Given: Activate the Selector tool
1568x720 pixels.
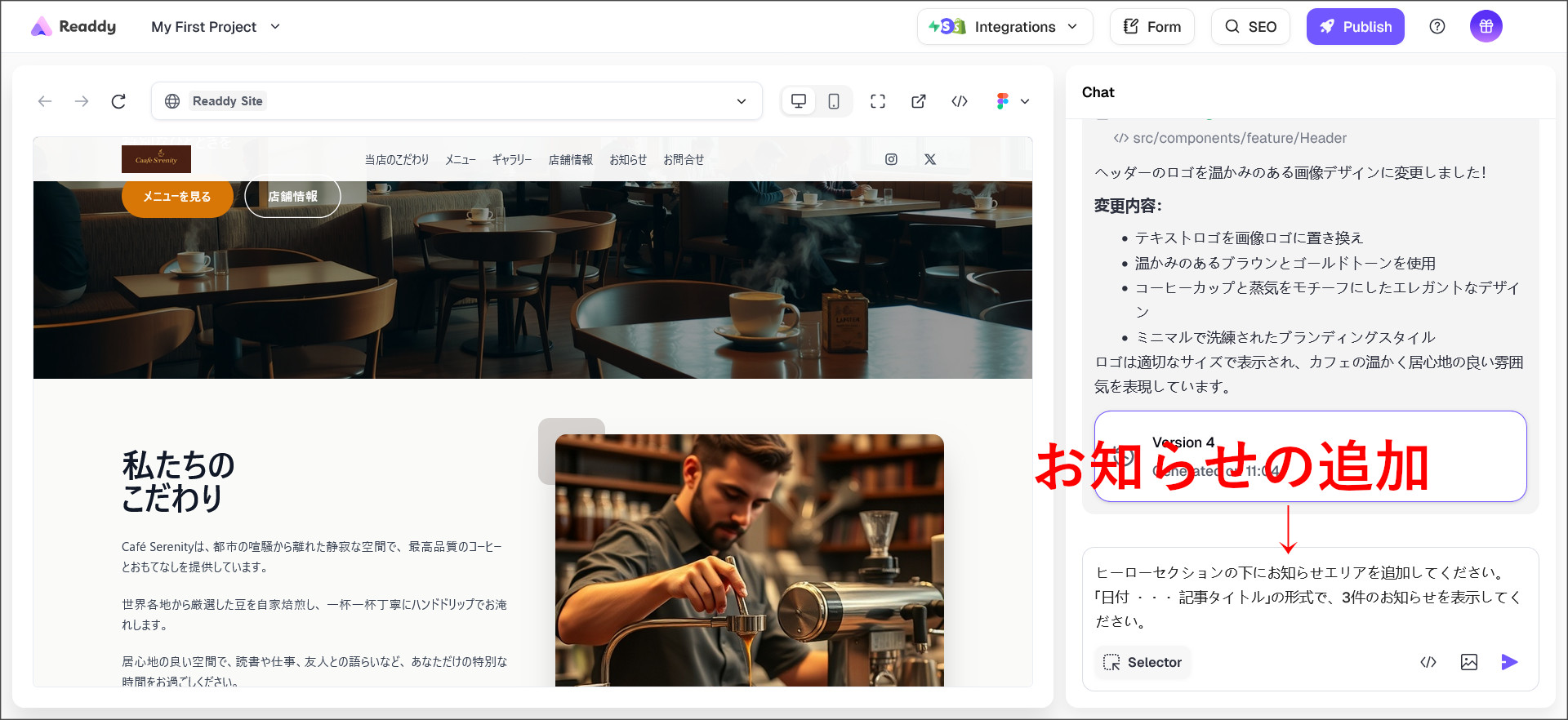Looking at the screenshot, I should click(1143, 662).
